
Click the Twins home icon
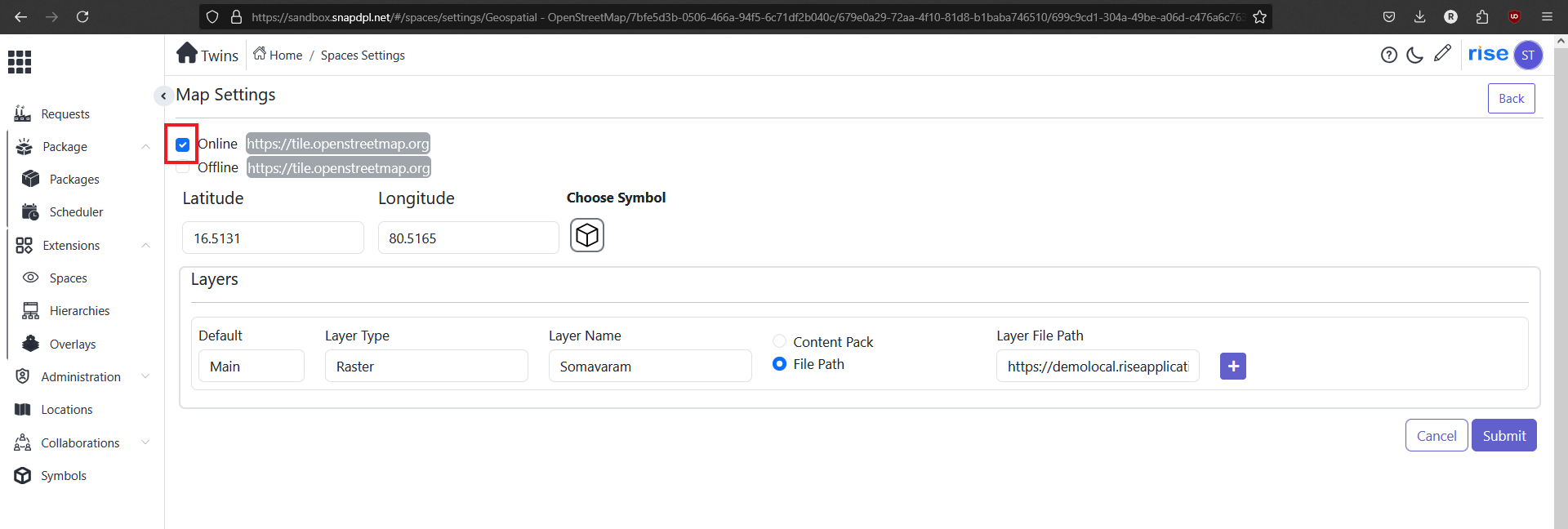pos(187,53)
